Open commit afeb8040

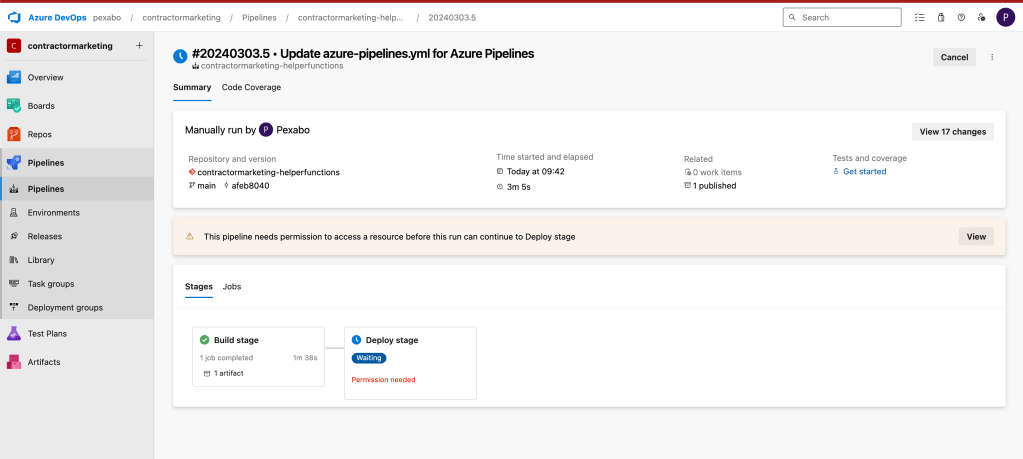pos(251,186)
